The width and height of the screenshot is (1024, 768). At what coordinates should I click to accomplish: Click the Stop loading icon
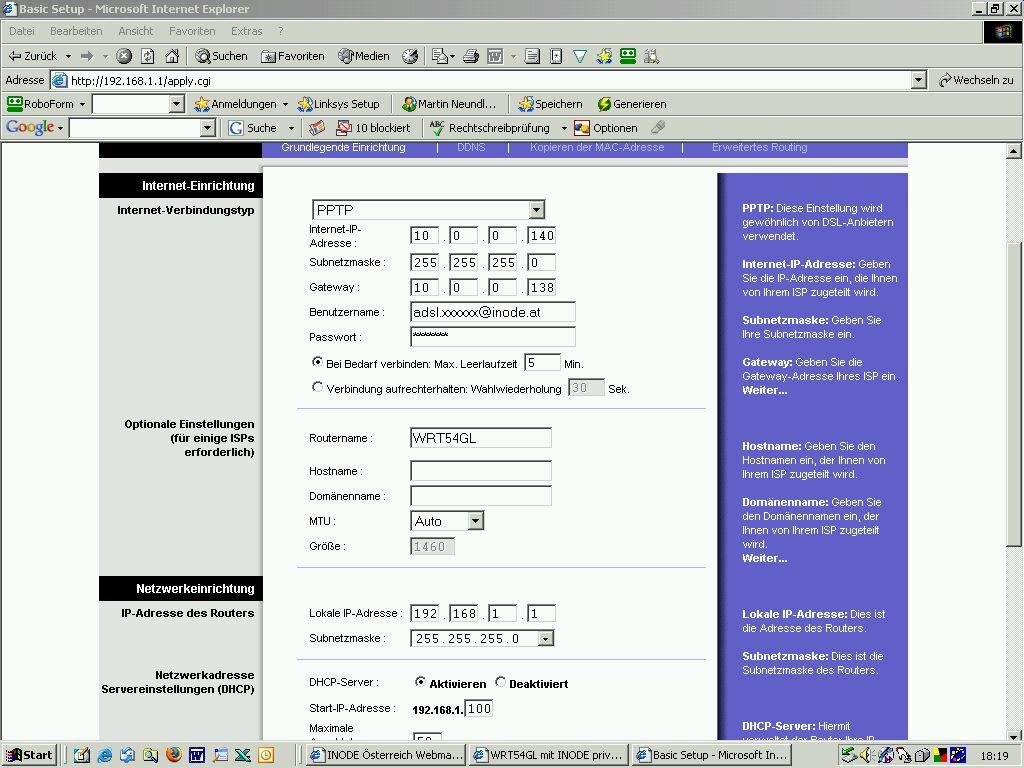pyautogui.click(x=124, y=56)
